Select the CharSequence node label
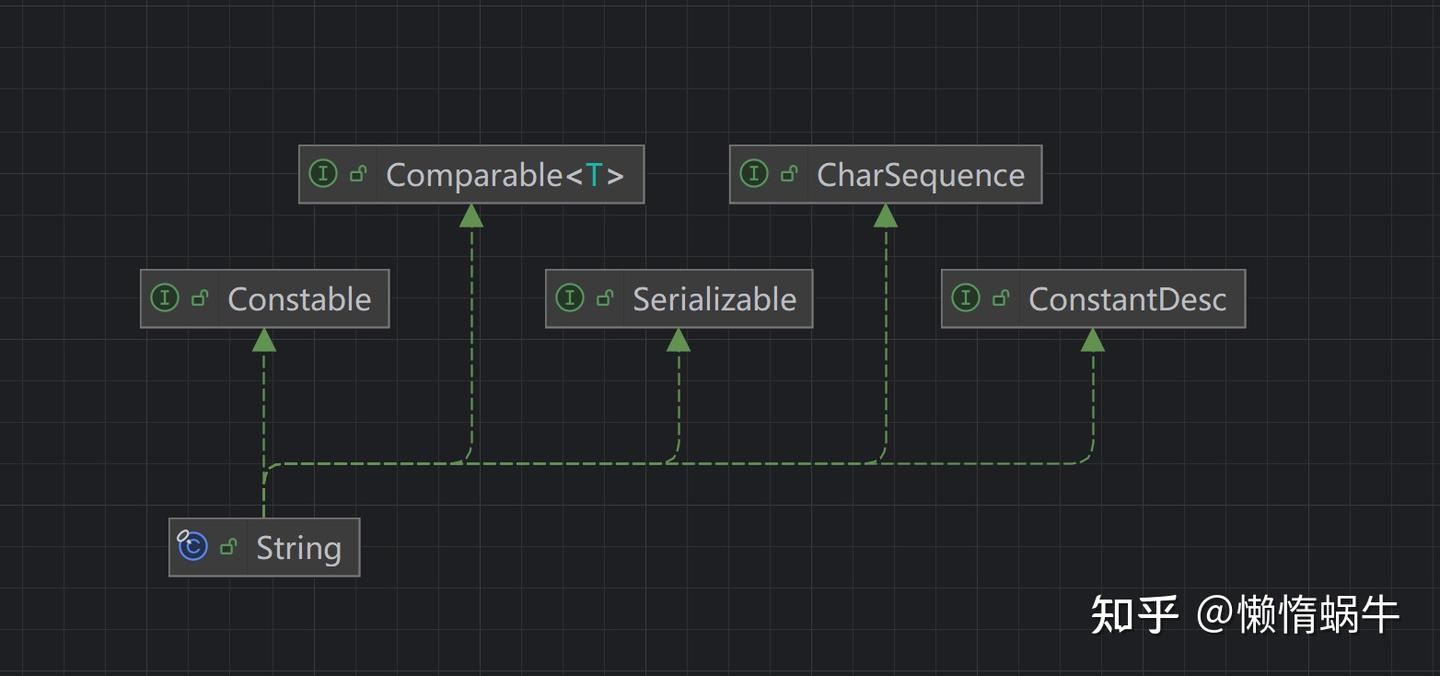 click(x=920, y=175)
